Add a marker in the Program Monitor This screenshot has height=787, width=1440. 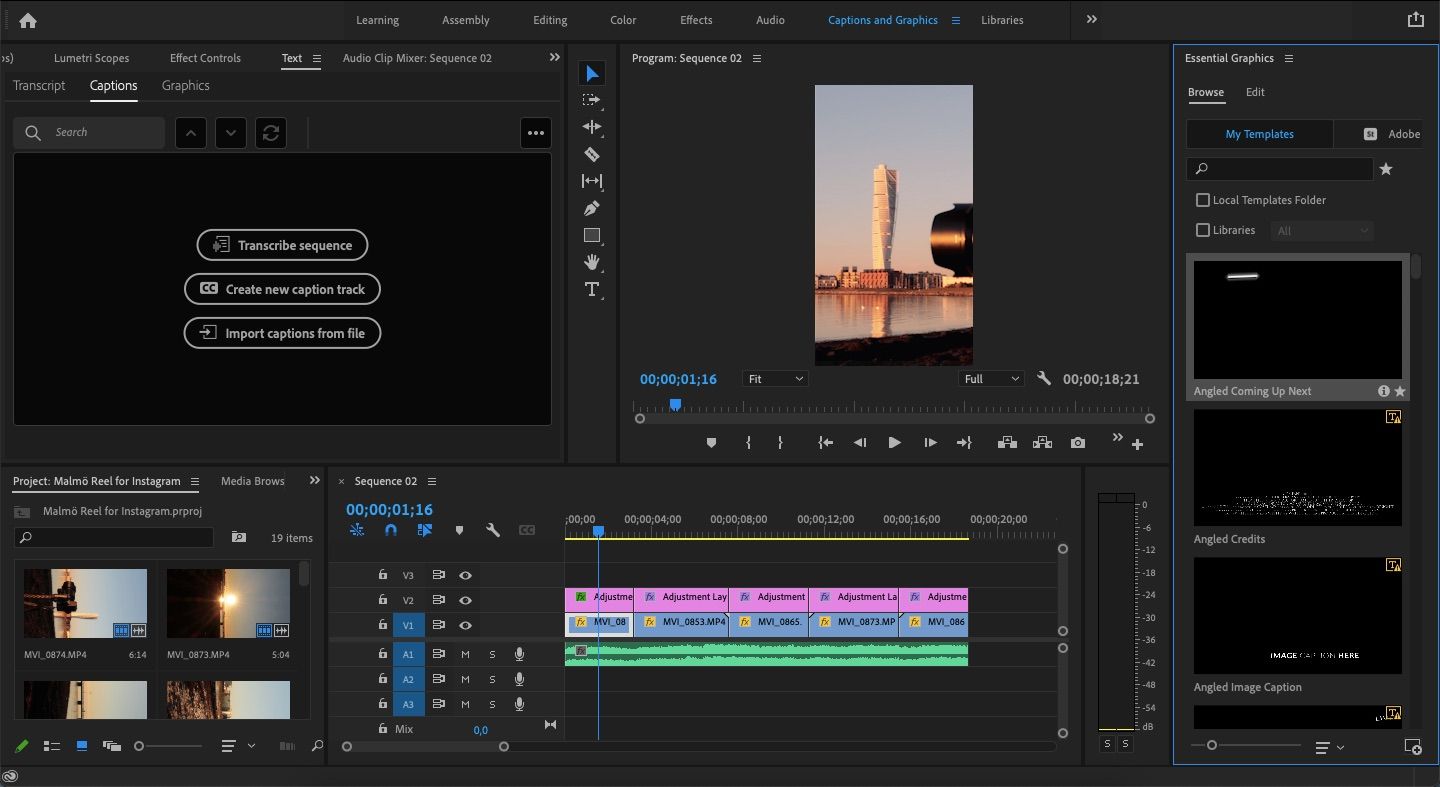(x=711, y=442)
